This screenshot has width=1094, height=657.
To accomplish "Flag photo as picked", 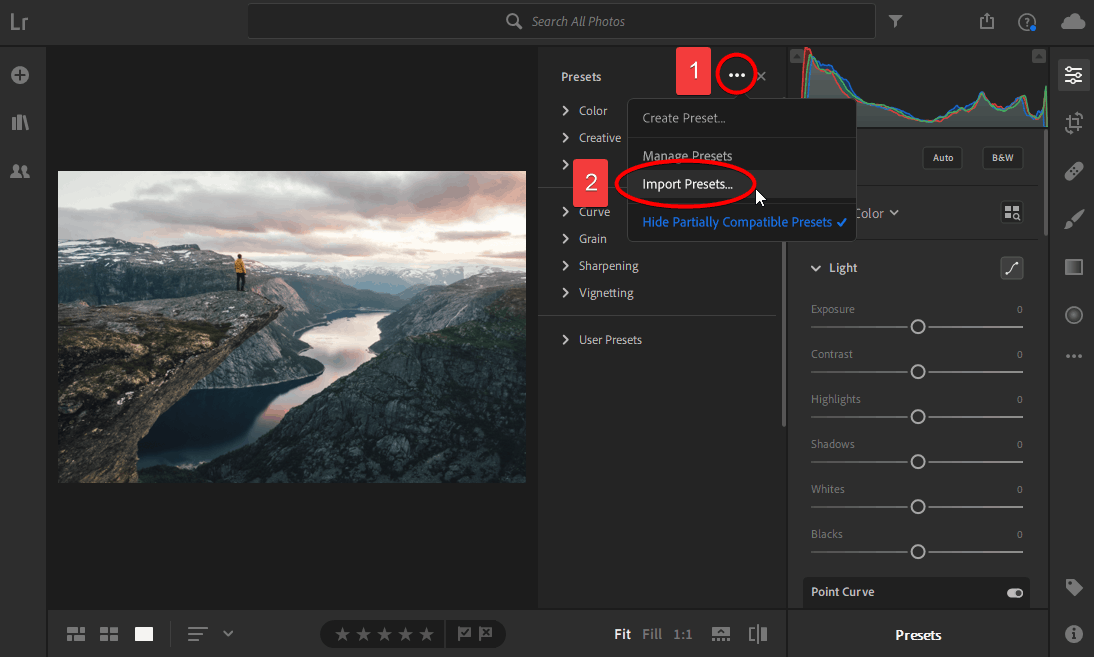I will click(x=464, y=633).
